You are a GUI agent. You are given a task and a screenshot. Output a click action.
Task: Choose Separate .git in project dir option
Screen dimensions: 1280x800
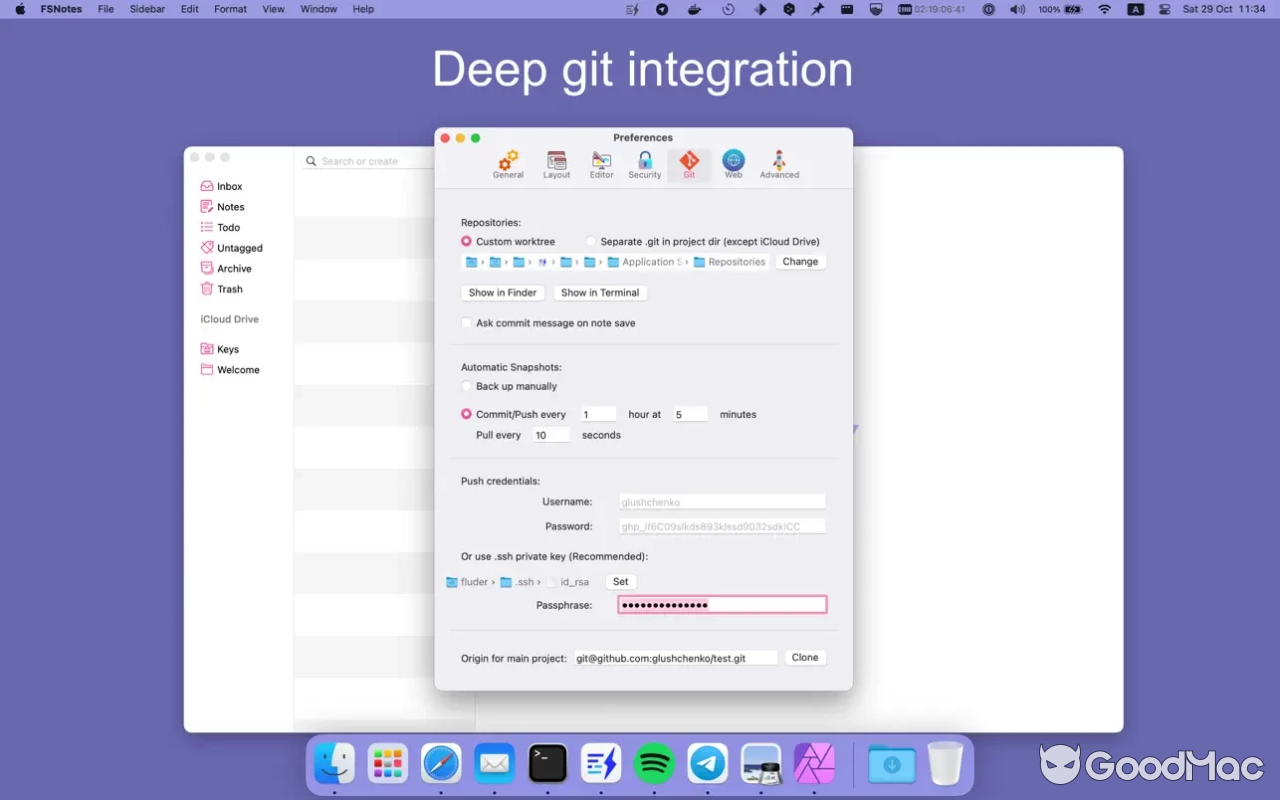[591, 242]
